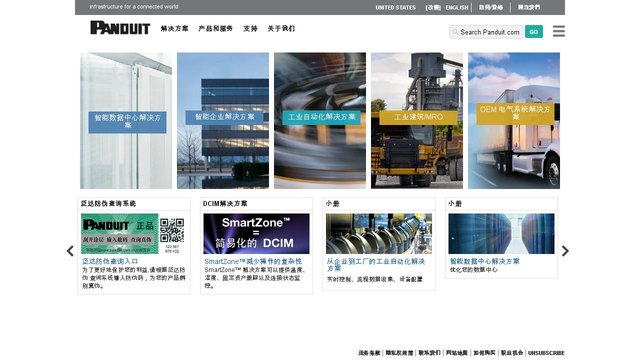The height and width of the screenshot is (360, 640).
Task: Click the 优化您的数据中心 description text
Action: [x=473, y=270]
